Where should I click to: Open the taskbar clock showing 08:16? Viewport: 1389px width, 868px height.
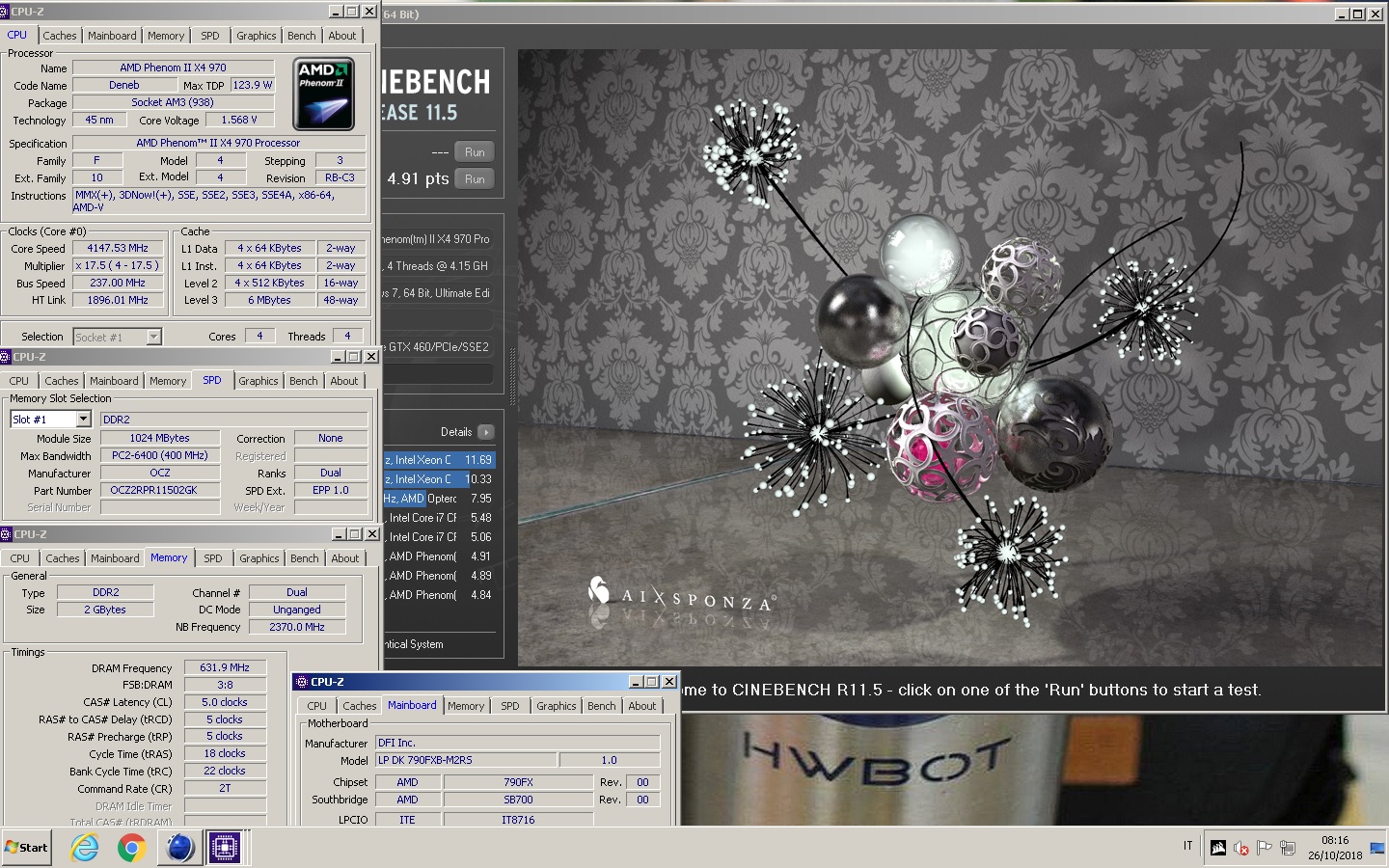[x=1335, y=848]
